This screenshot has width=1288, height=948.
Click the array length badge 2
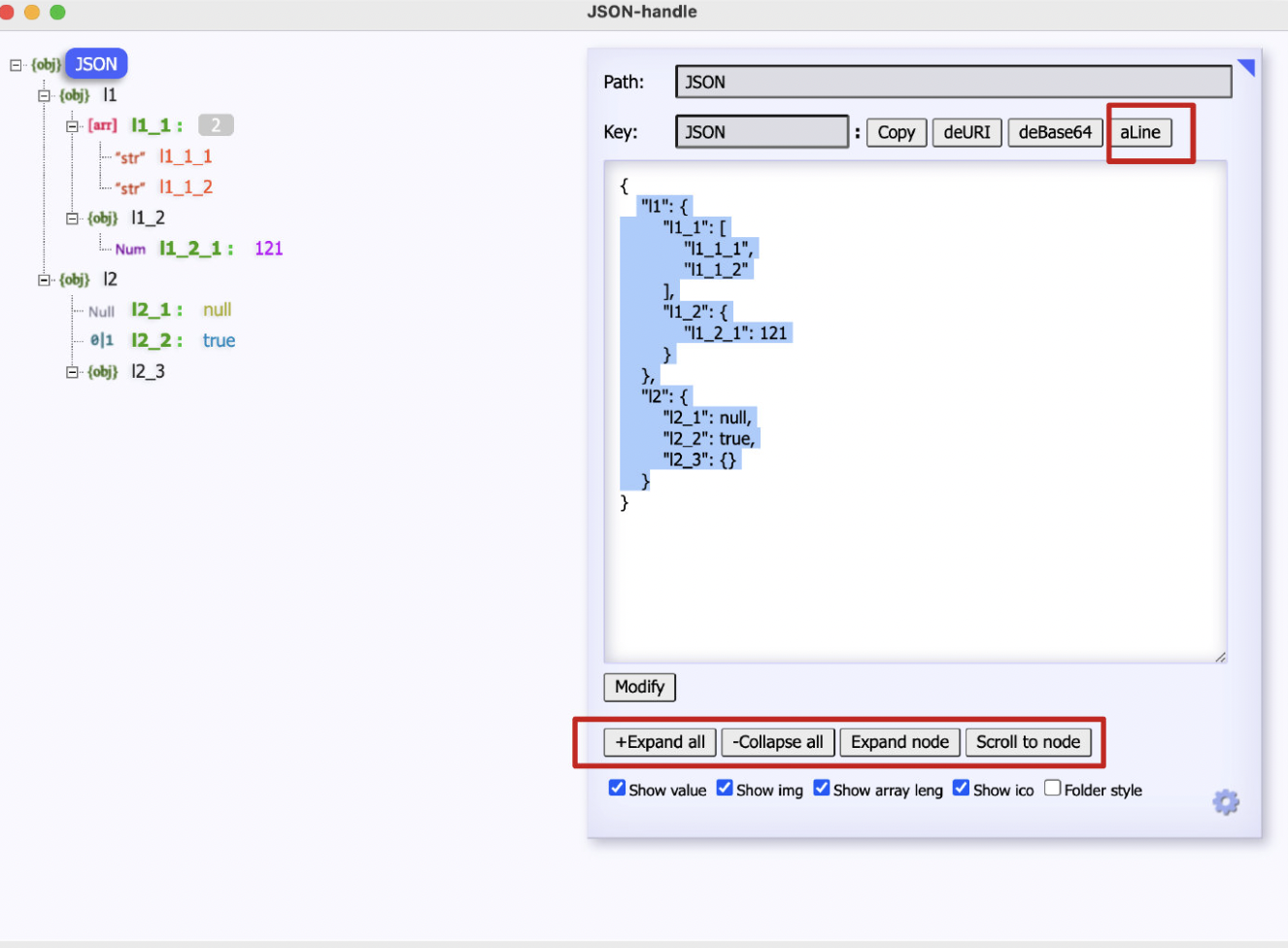point(216,125)
